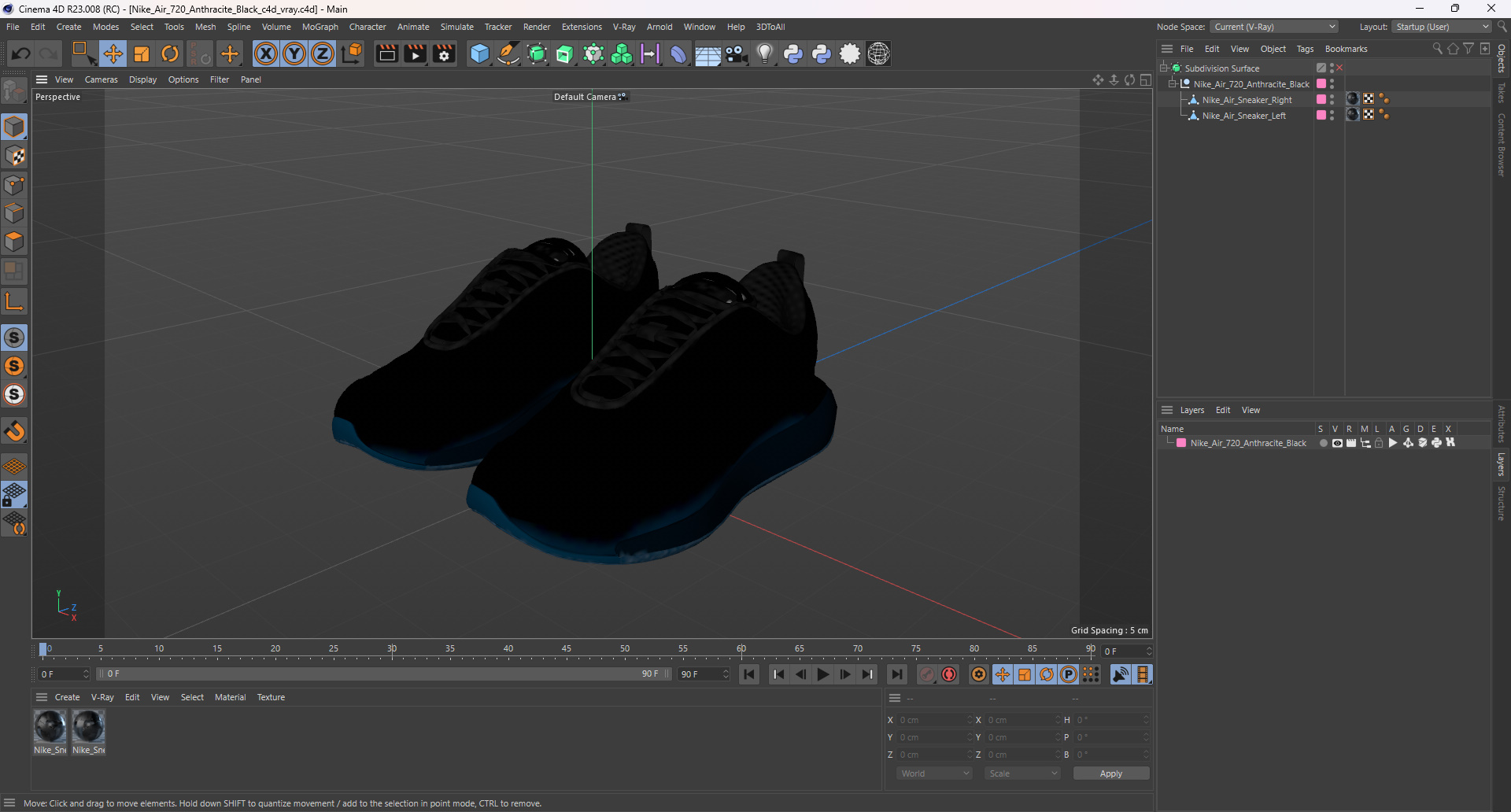1511x812 pixels.
Task: Click Record Active Objects button
Action: pyautogui.click(x=927, y=674)
